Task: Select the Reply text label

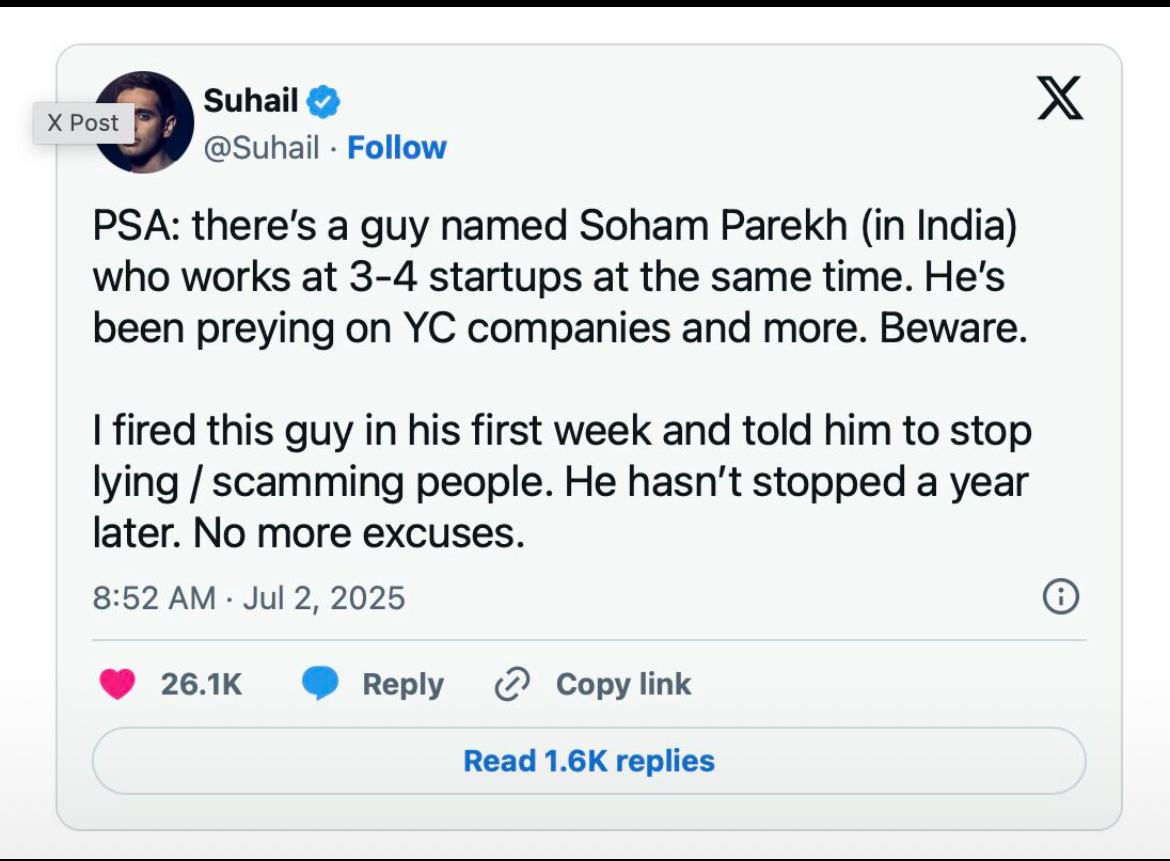Action: (x=402, y=684)
